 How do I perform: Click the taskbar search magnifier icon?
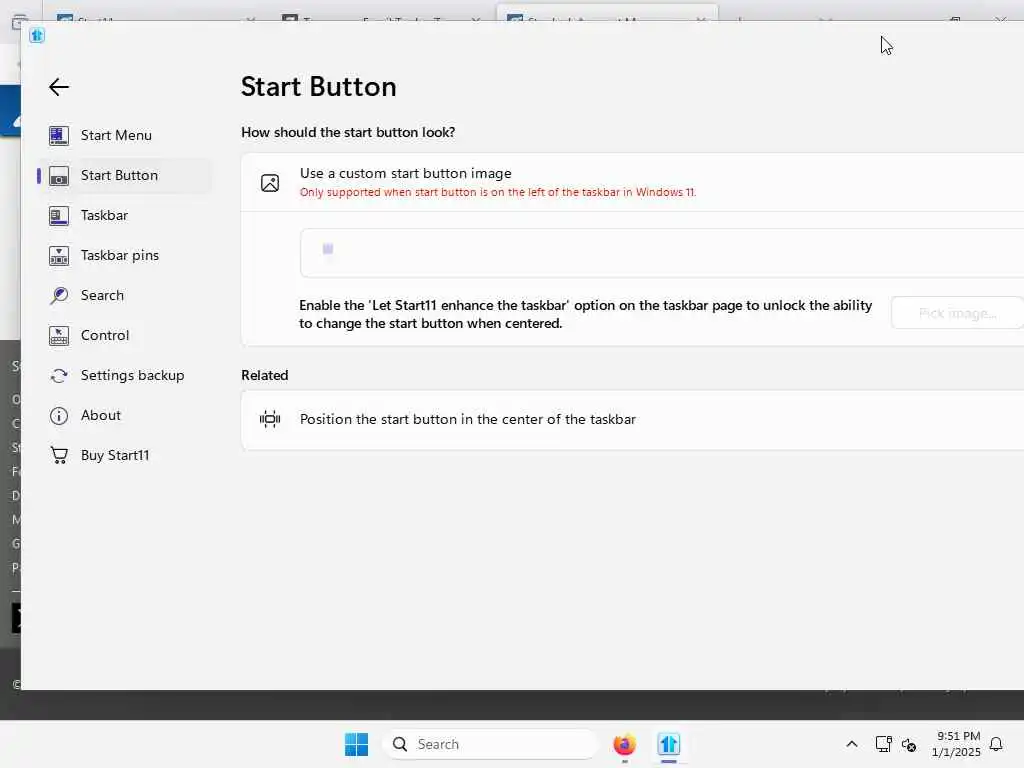[400, 744]
